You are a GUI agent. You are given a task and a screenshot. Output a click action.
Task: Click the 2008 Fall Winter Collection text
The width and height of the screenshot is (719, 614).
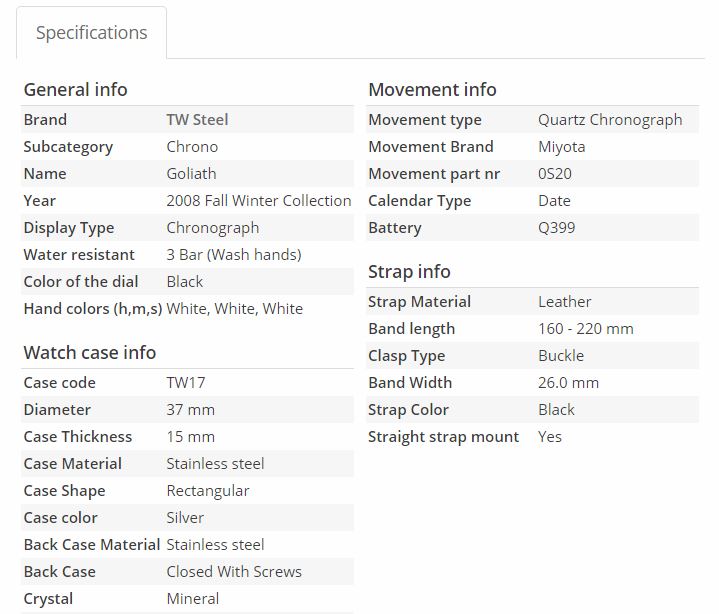point(258,201)
